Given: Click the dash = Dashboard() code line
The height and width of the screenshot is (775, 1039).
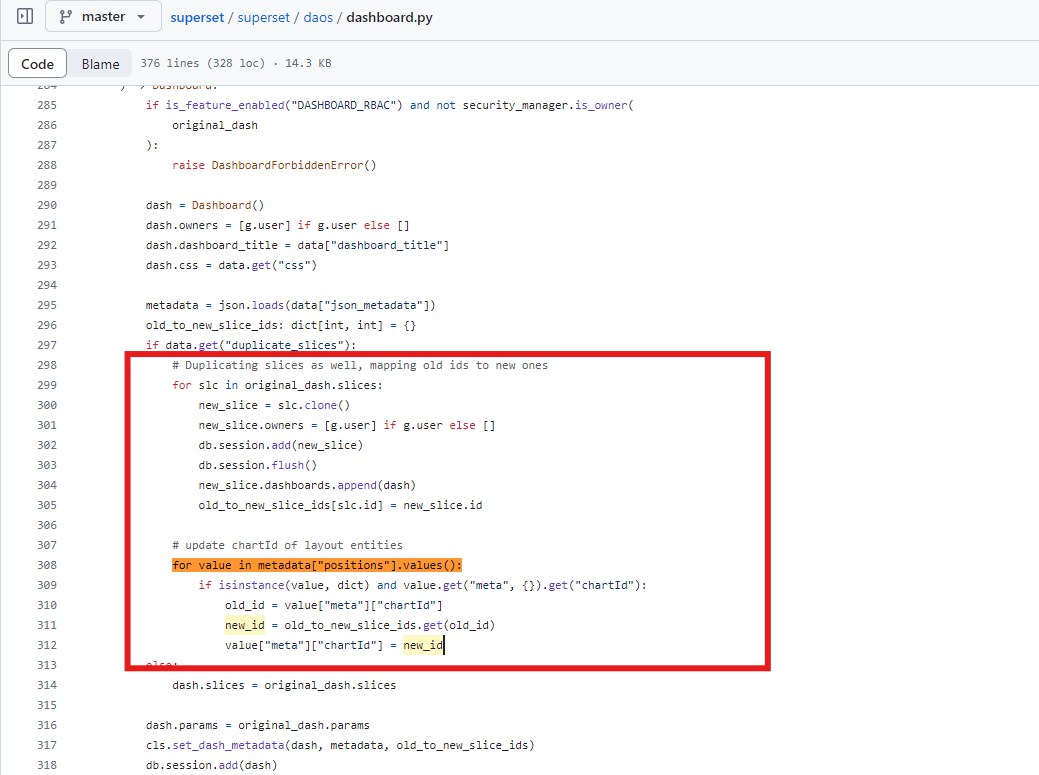Looking at the screenshot, I should coord(205,205).
